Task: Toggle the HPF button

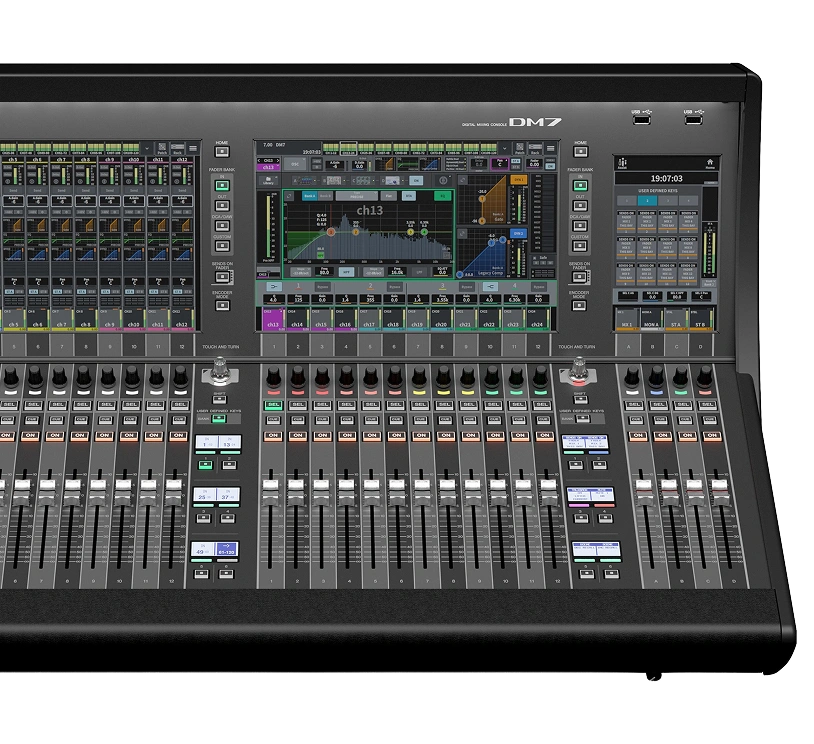Action: click(346, 273)
